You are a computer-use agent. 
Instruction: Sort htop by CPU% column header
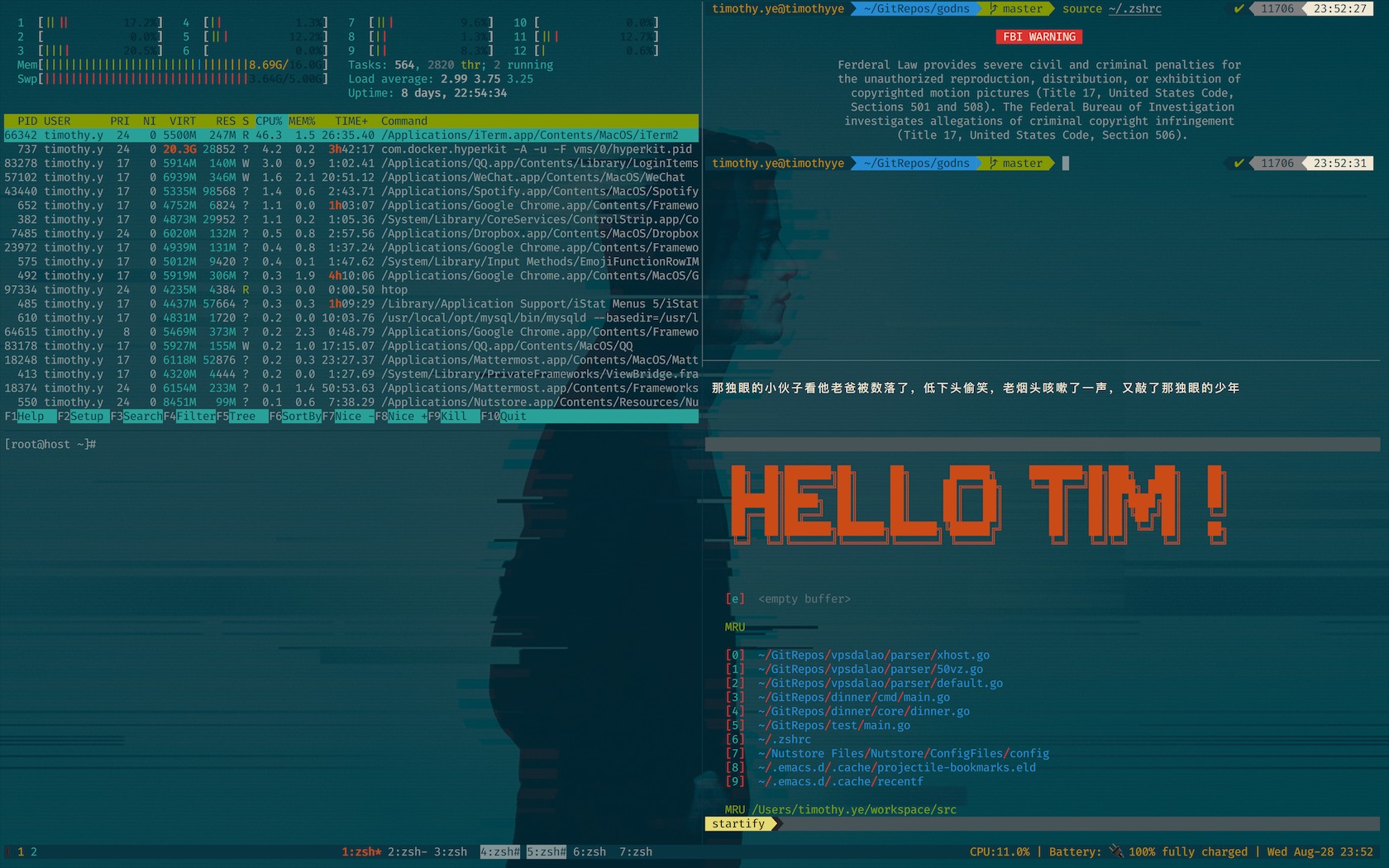point(269,122)
